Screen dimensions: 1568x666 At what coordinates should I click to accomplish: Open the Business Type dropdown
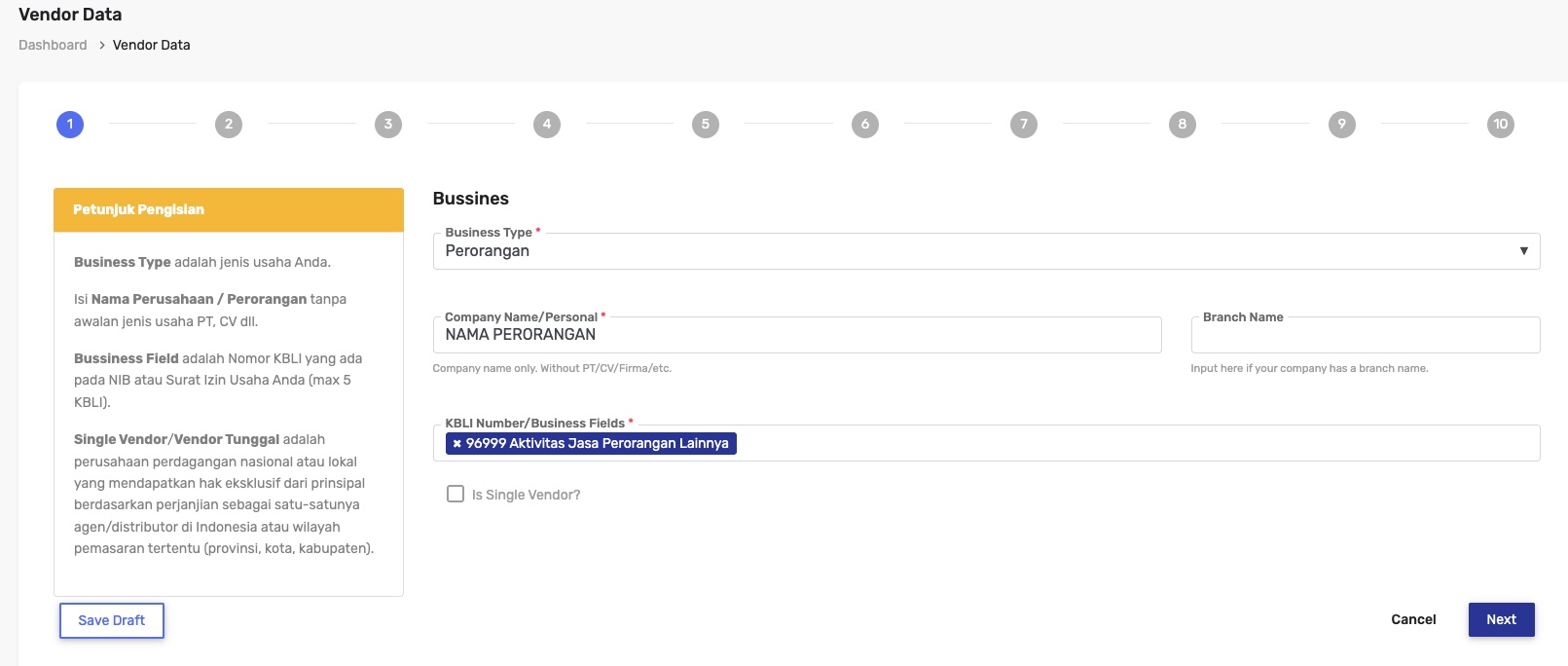click(973, 251)
